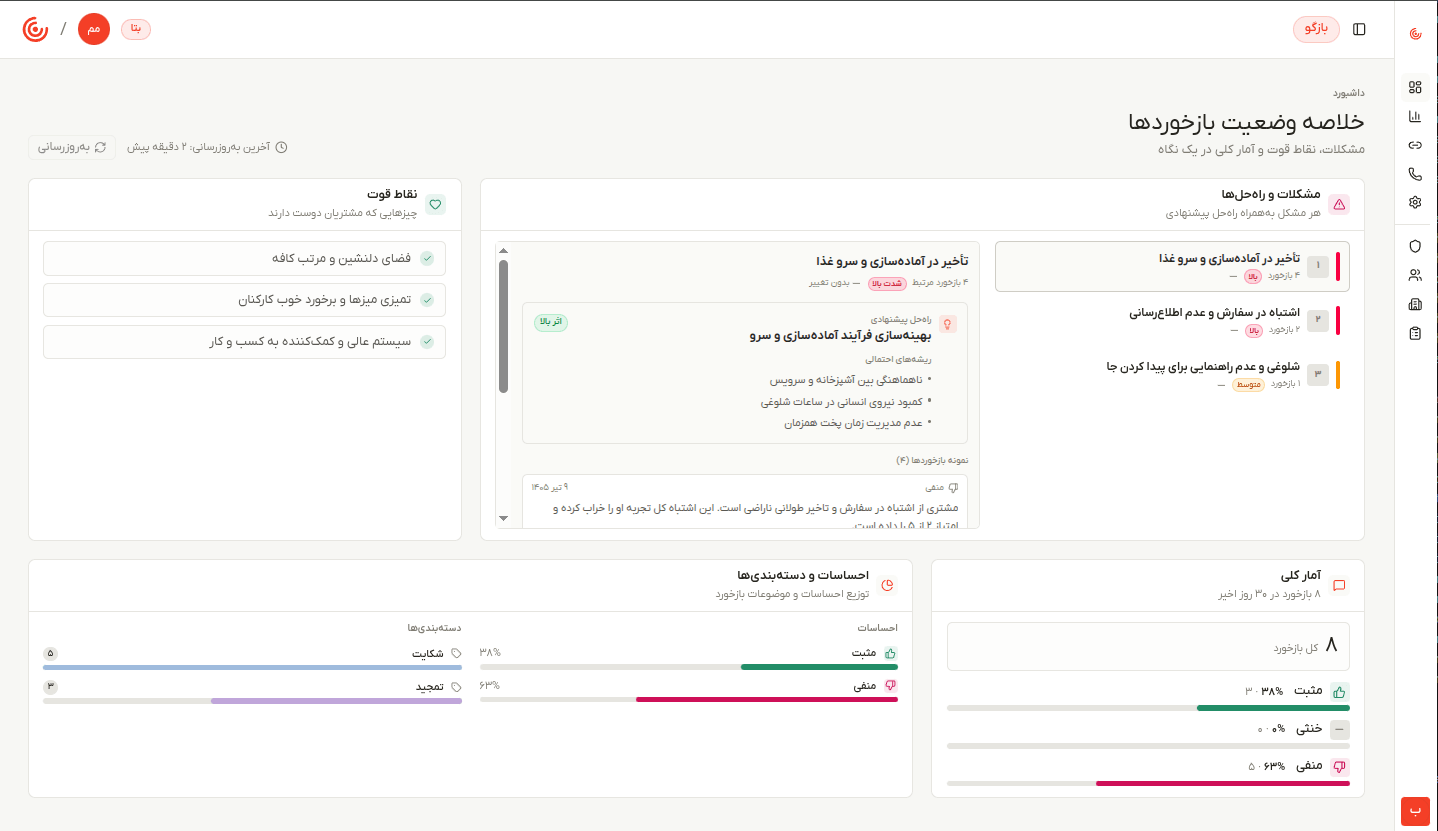Click the بازگو label in header
Screen dimensions: 1438x831
click(x=1316, y=29)
